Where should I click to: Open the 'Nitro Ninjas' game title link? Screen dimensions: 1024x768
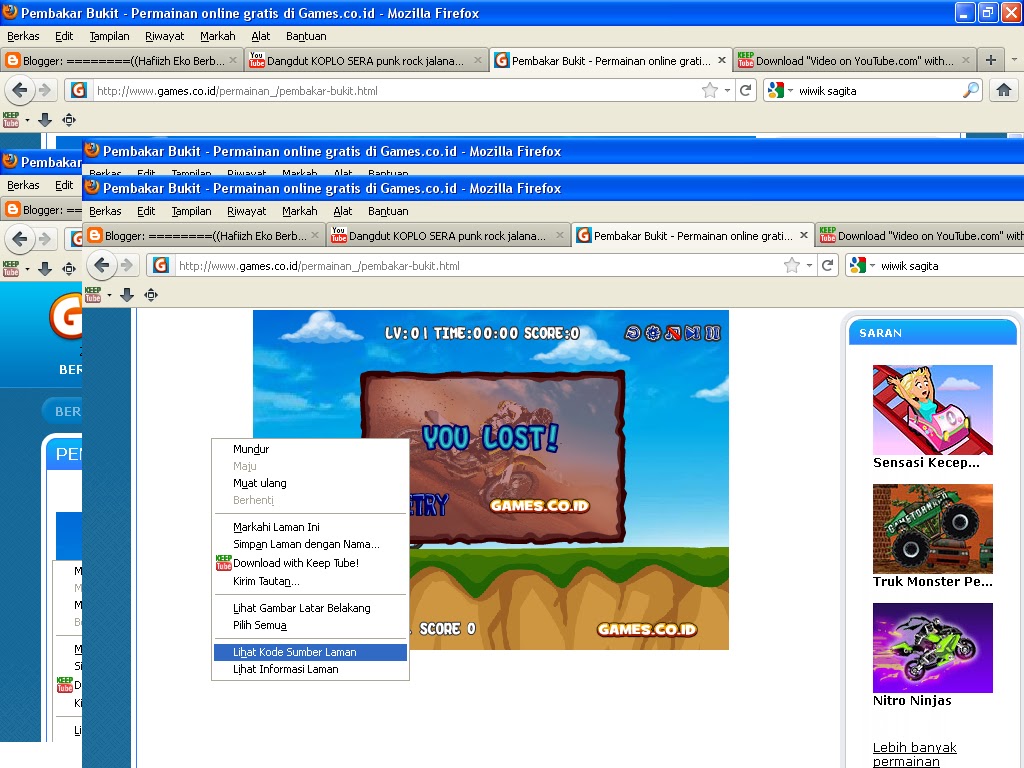coord(912,700)
